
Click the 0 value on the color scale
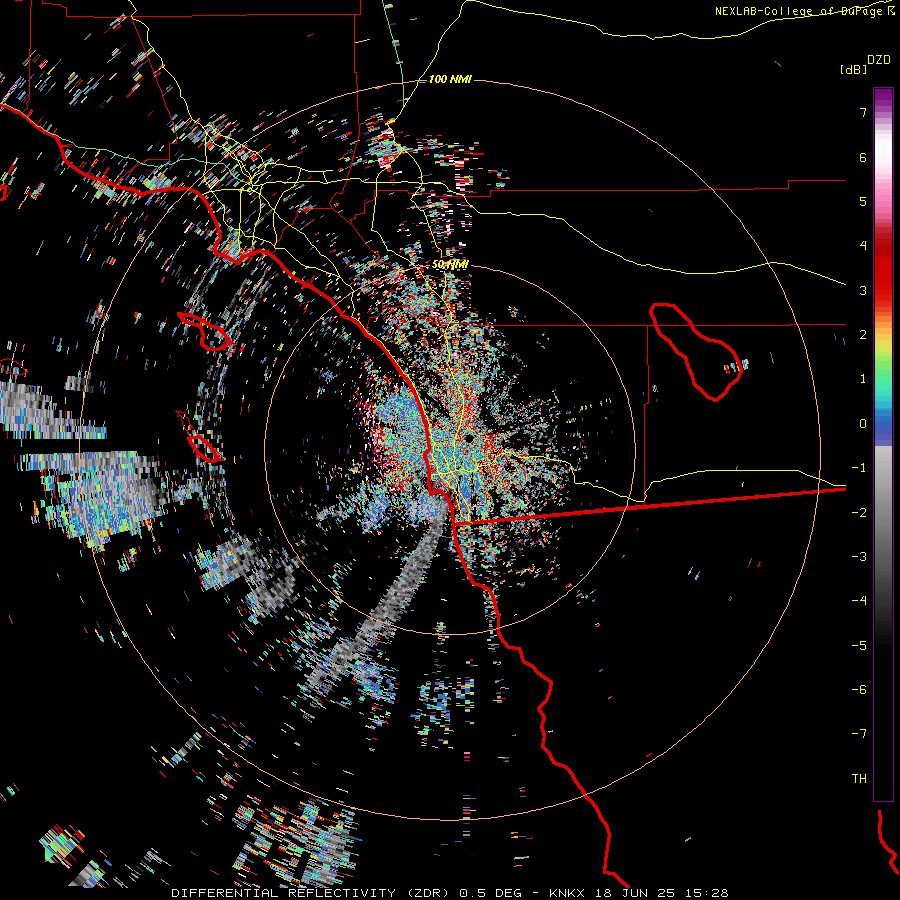(863, 424)
